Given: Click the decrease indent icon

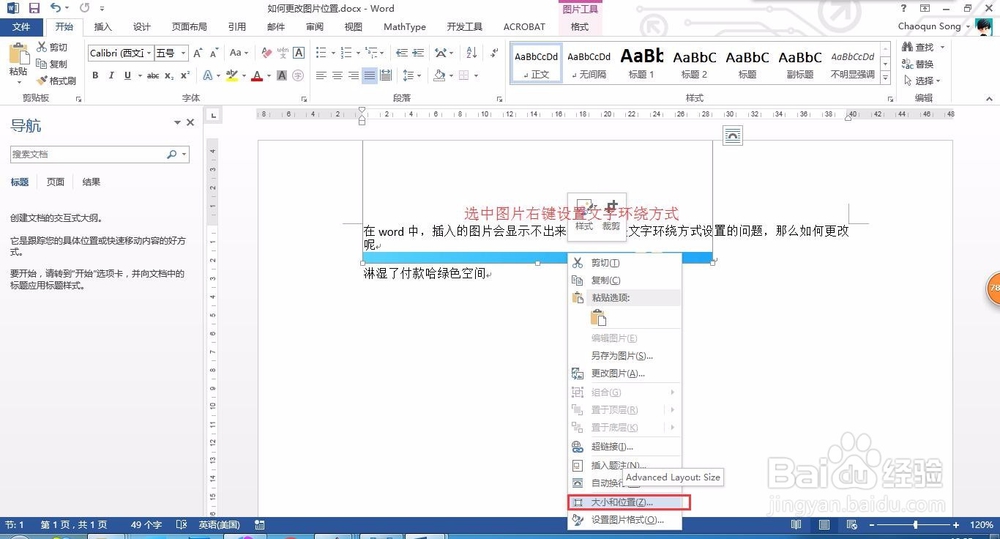Looking at the screenshot, I should (x=402, y=53).
